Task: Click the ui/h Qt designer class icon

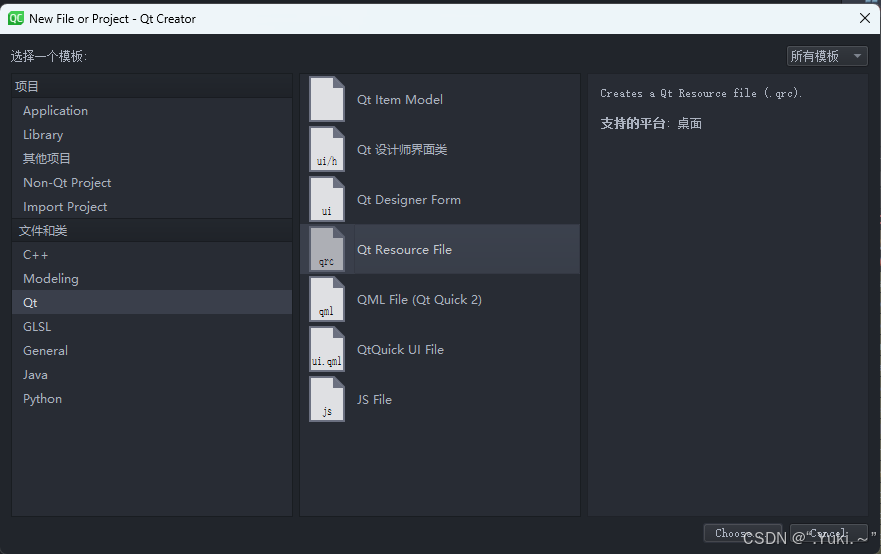Action: point(327,149)
